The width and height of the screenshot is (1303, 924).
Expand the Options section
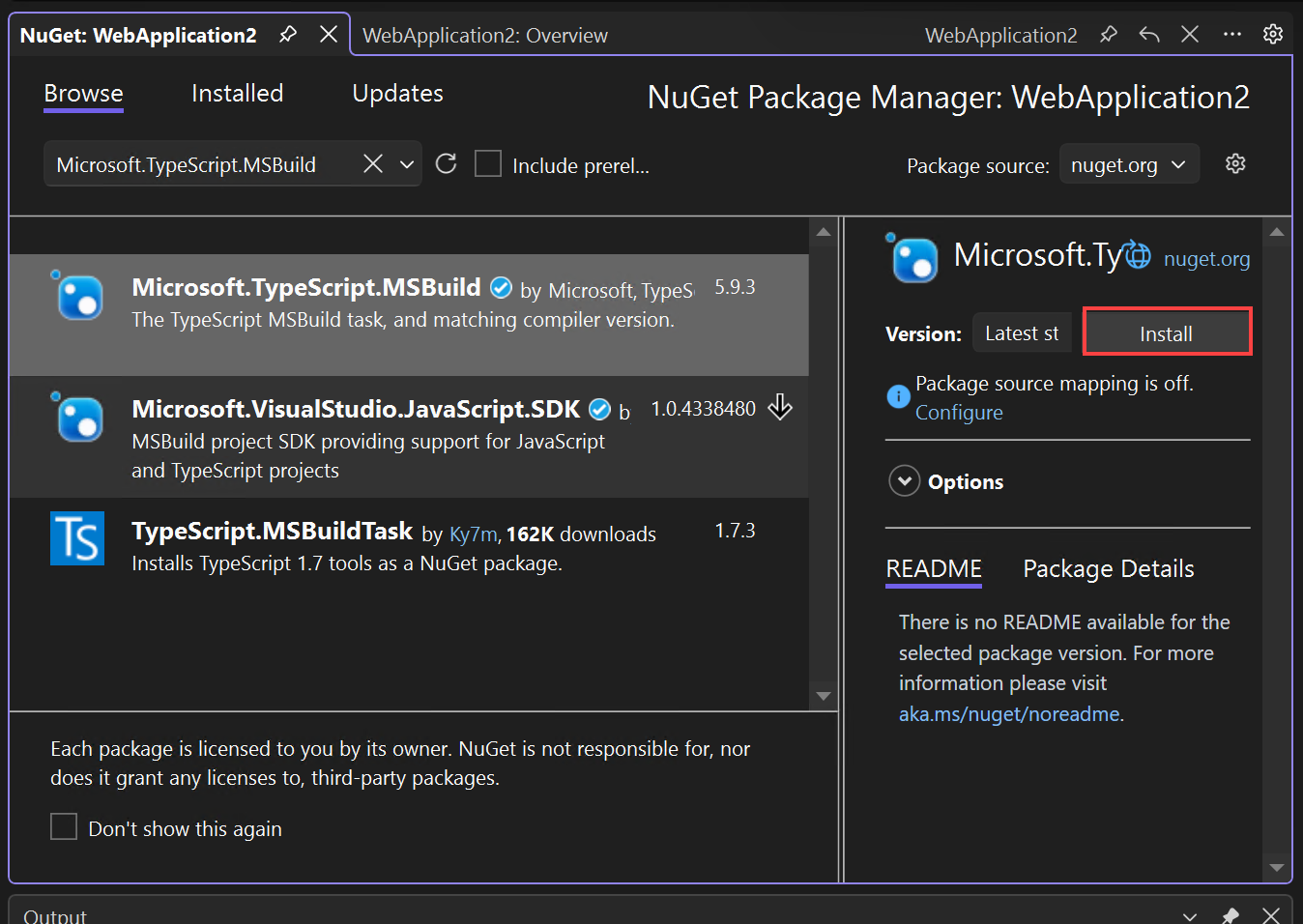[x=904, y=480]
